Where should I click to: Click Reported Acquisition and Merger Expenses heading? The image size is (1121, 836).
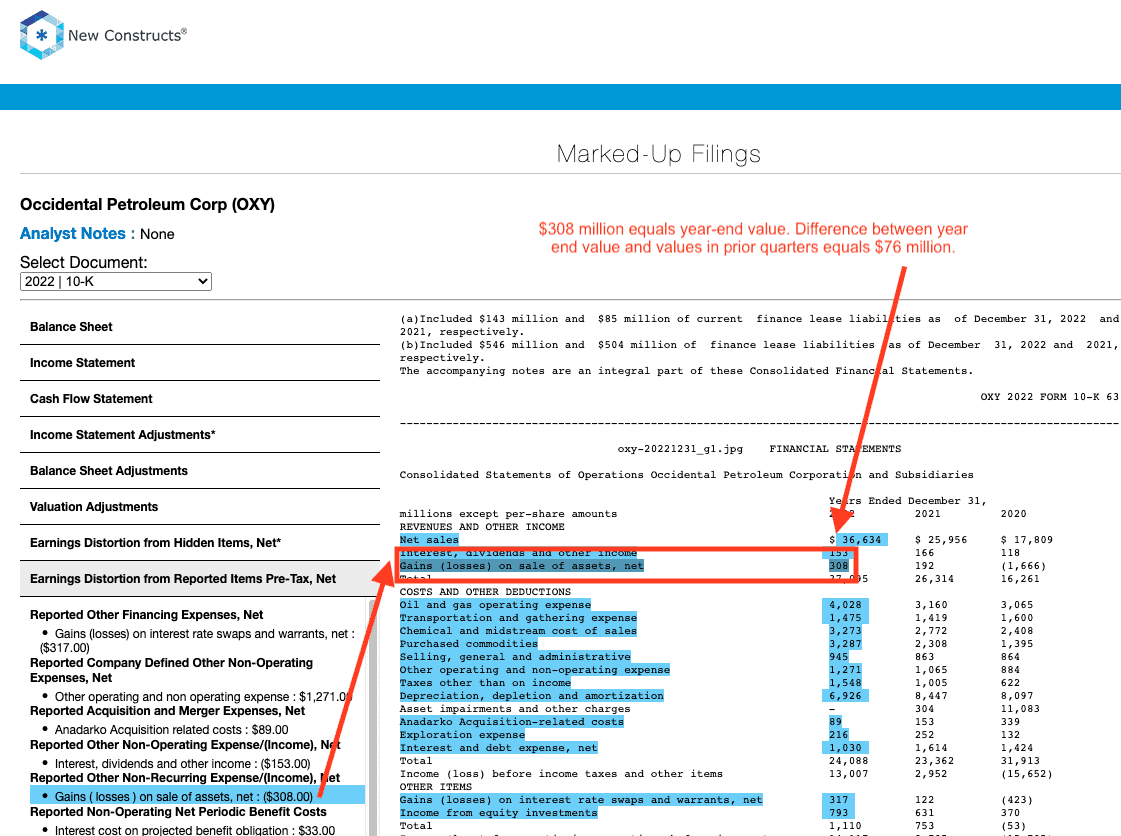pos(167,710)
